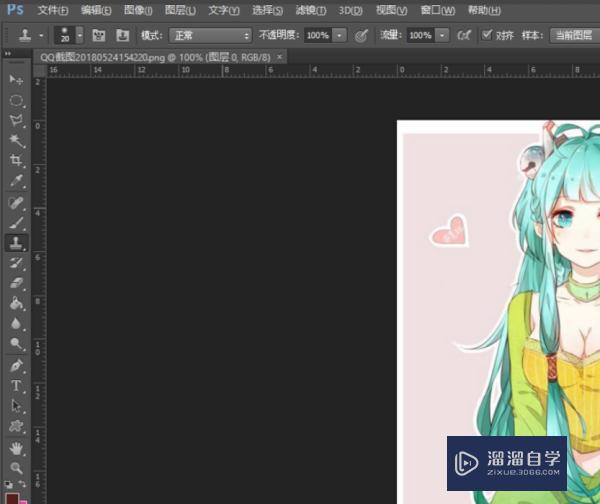Open the Clone Source panel icon
The width and height of the screenshot is (600, 504).
(x=122, y=36)
